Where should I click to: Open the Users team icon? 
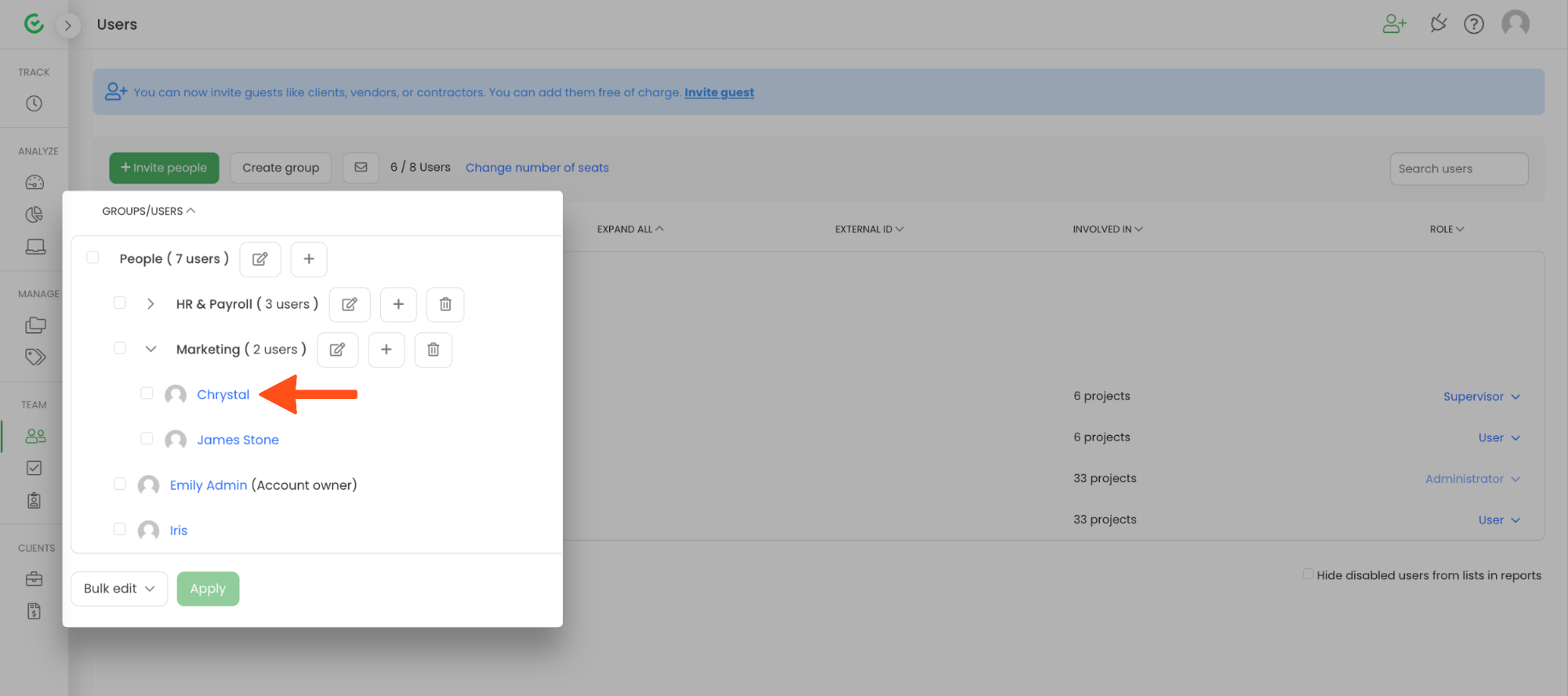click(x=35, y=436)
